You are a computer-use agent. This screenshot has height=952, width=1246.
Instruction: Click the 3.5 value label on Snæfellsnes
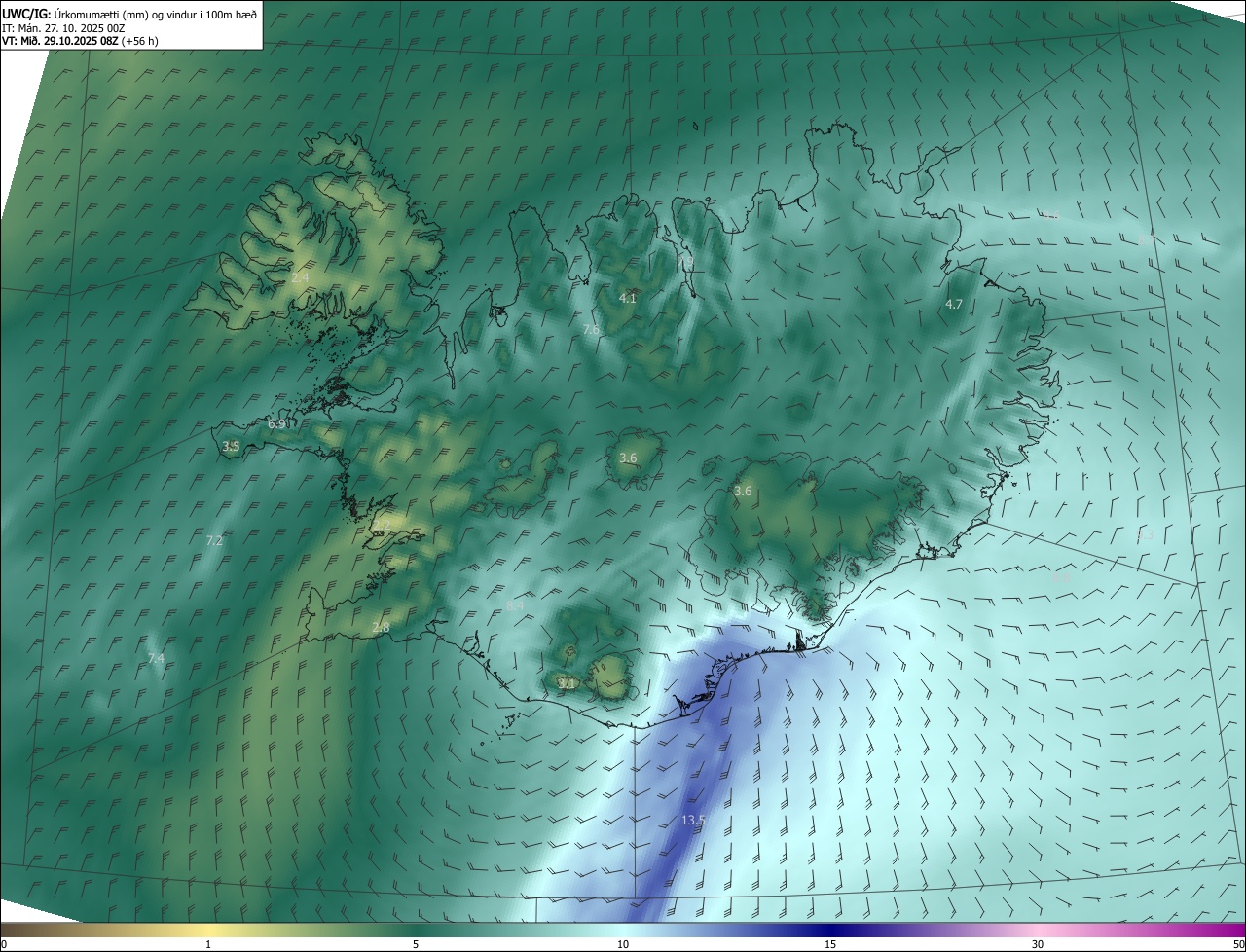[231, 447]
